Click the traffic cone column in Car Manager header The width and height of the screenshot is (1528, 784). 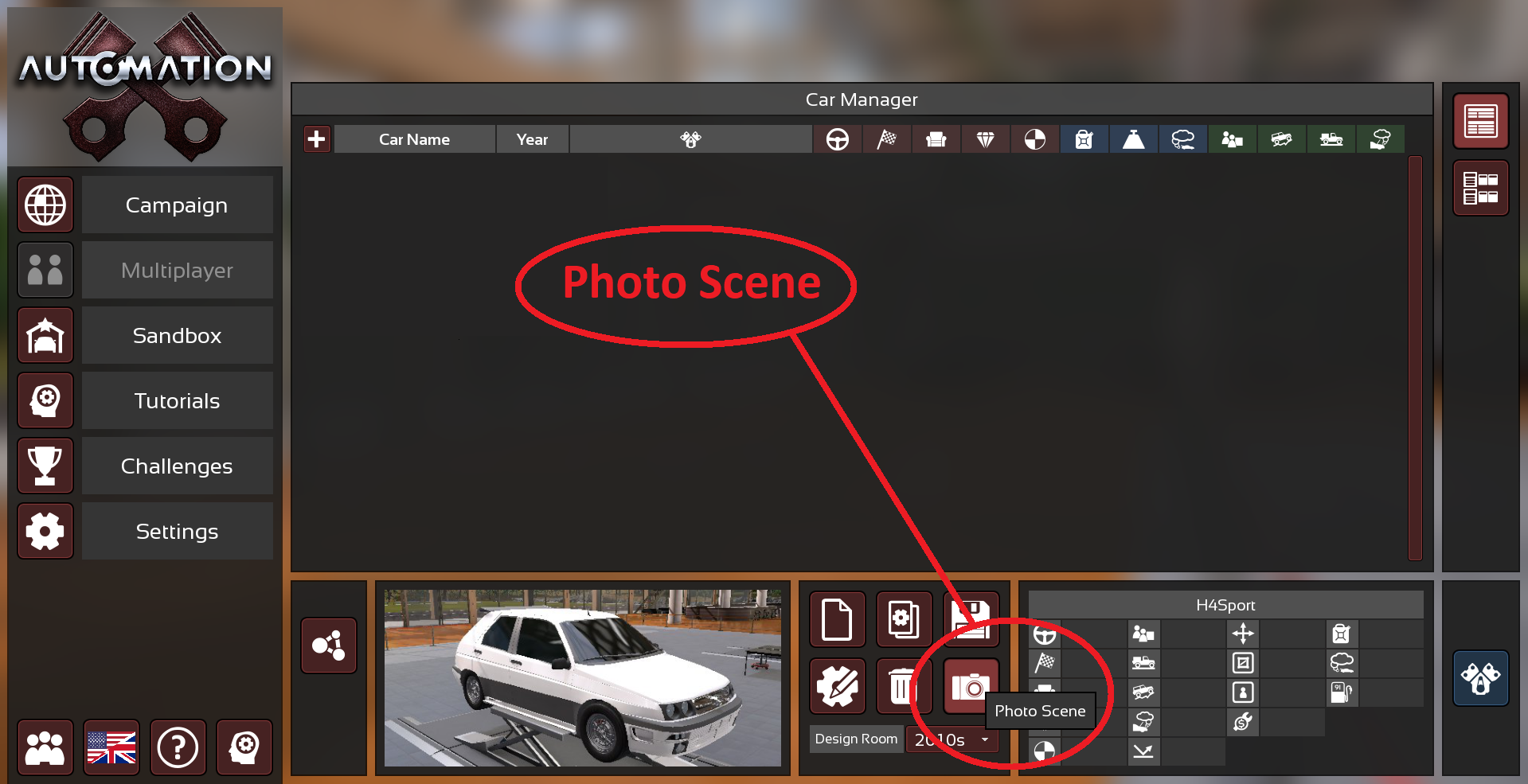[1134, 139]
